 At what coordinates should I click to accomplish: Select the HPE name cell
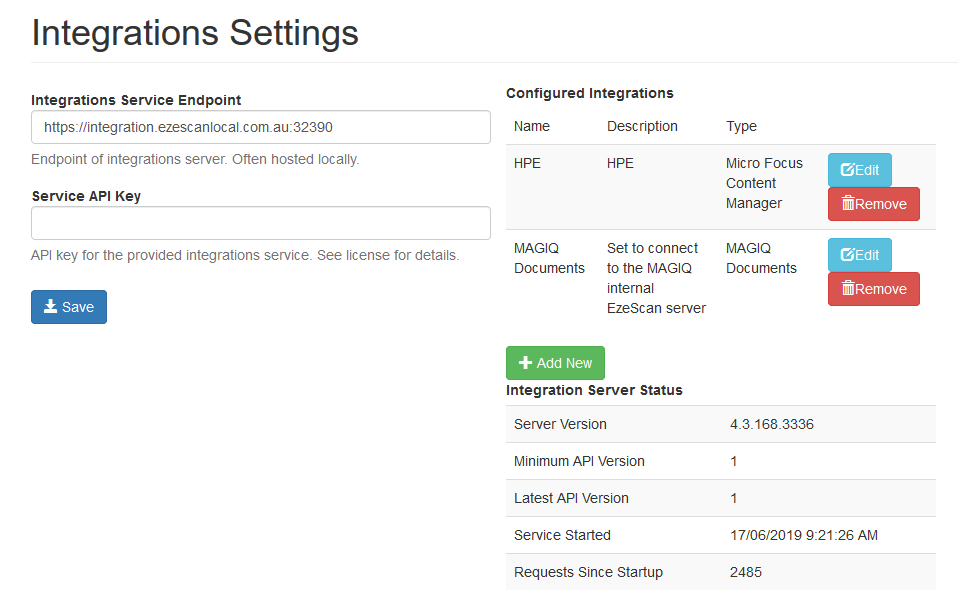click(527, 163)
